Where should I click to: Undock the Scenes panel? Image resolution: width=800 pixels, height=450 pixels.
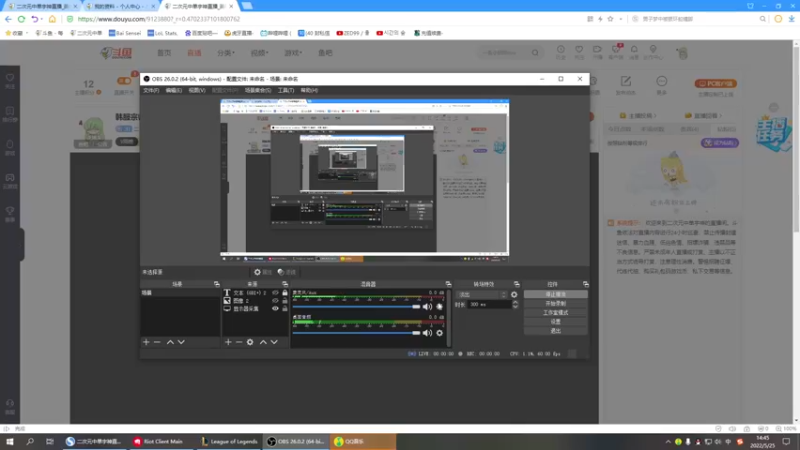pyautogui.click(x=216, y=284)
